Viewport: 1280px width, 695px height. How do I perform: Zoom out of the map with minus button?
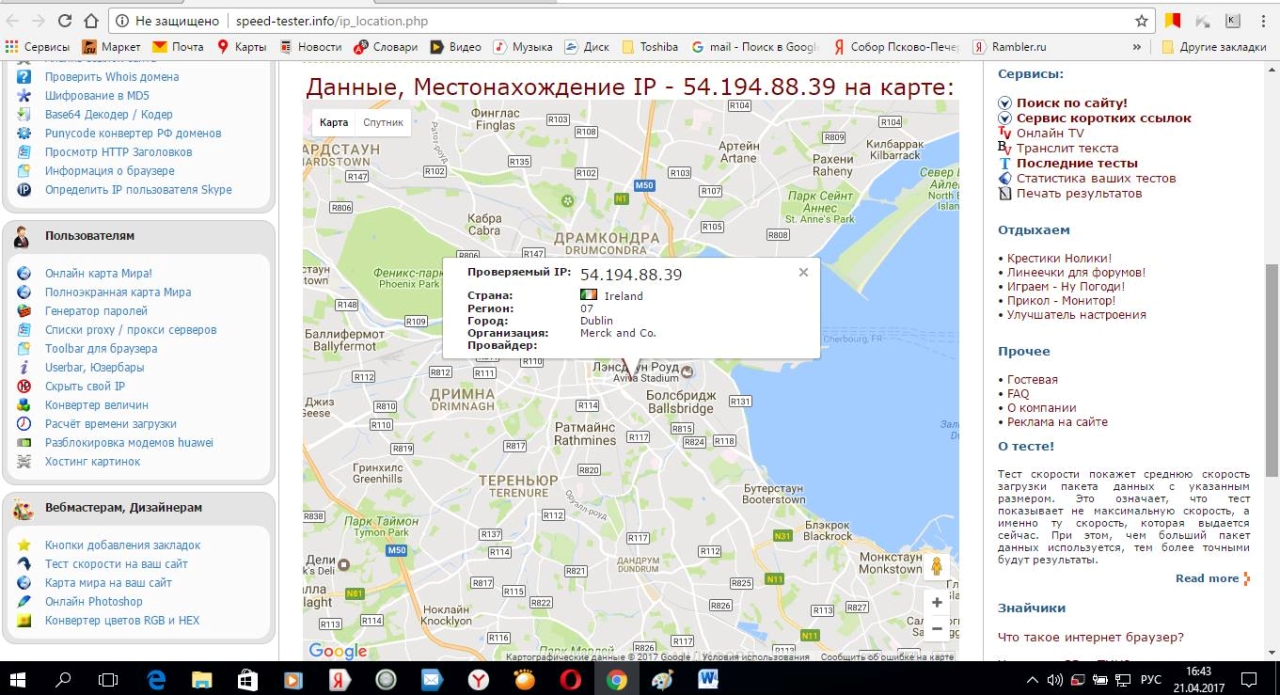pos(937,629)
